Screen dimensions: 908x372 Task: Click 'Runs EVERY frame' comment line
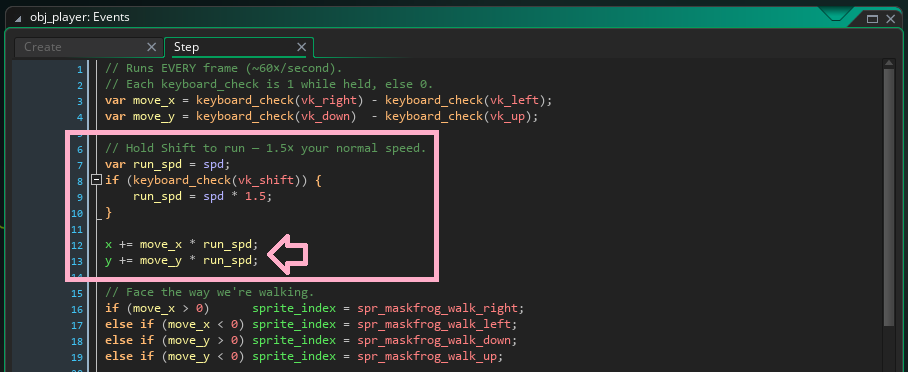coord(224,68)
